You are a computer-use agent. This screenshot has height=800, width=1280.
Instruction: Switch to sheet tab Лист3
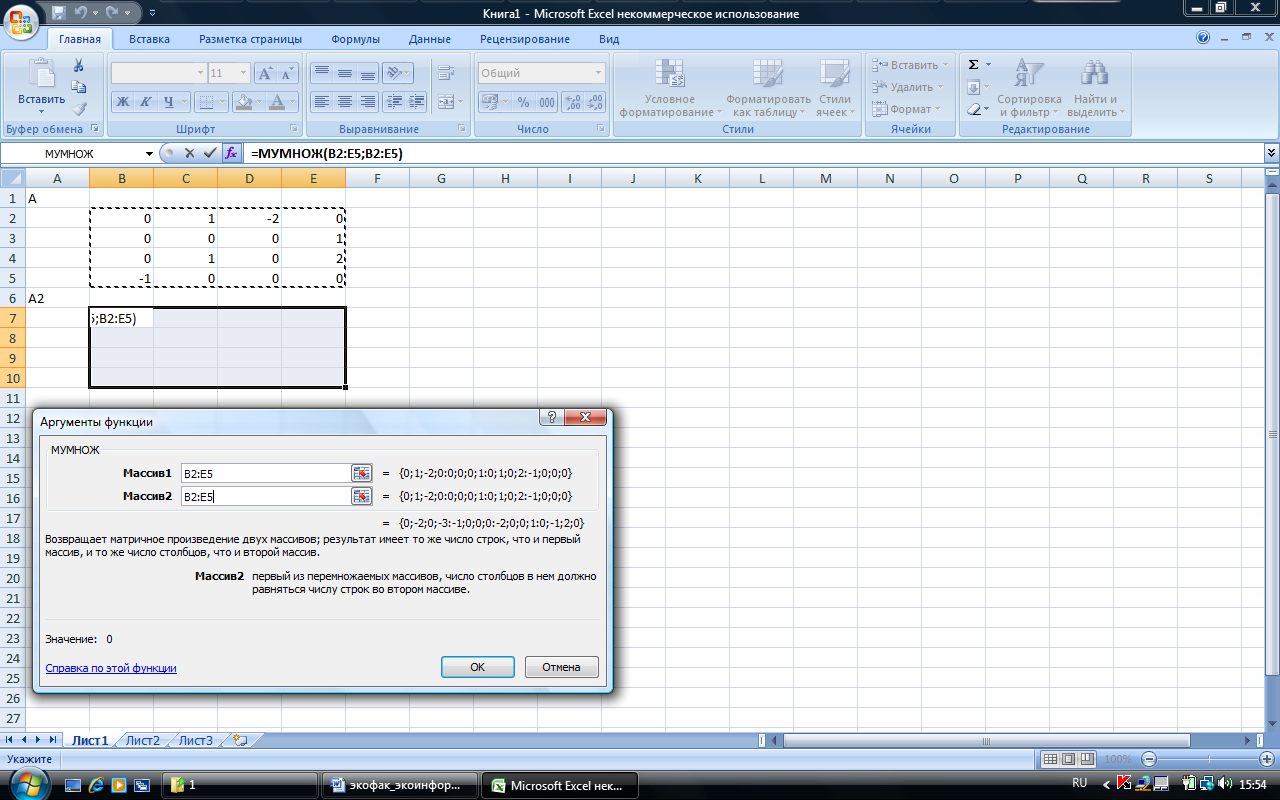pos(196,741)
